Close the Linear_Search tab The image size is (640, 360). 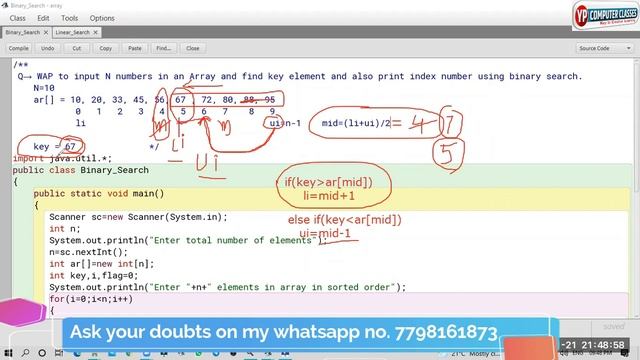pos(96,32)
